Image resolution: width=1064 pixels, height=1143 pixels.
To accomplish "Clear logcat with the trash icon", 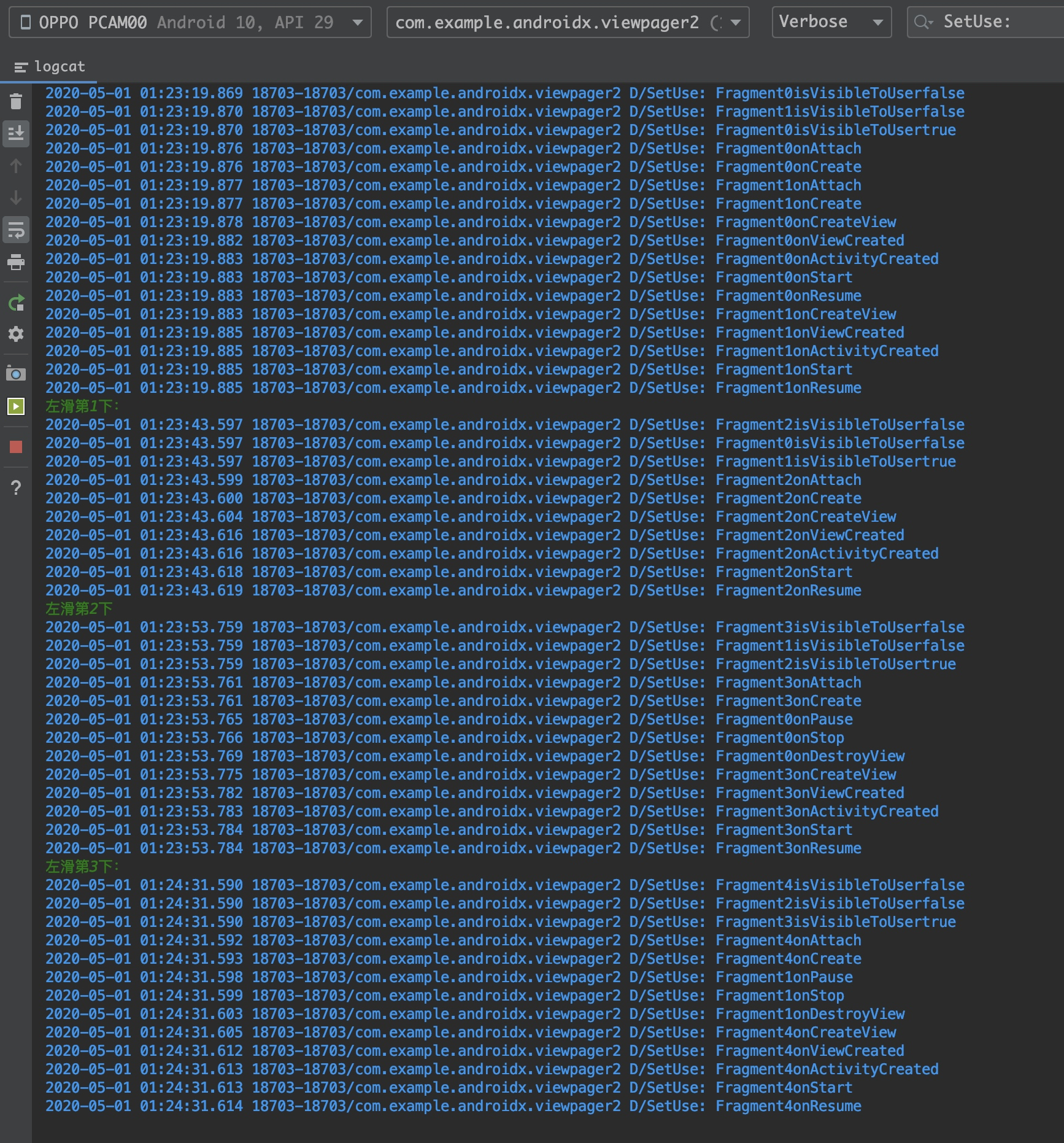I will tap(16, 101).
